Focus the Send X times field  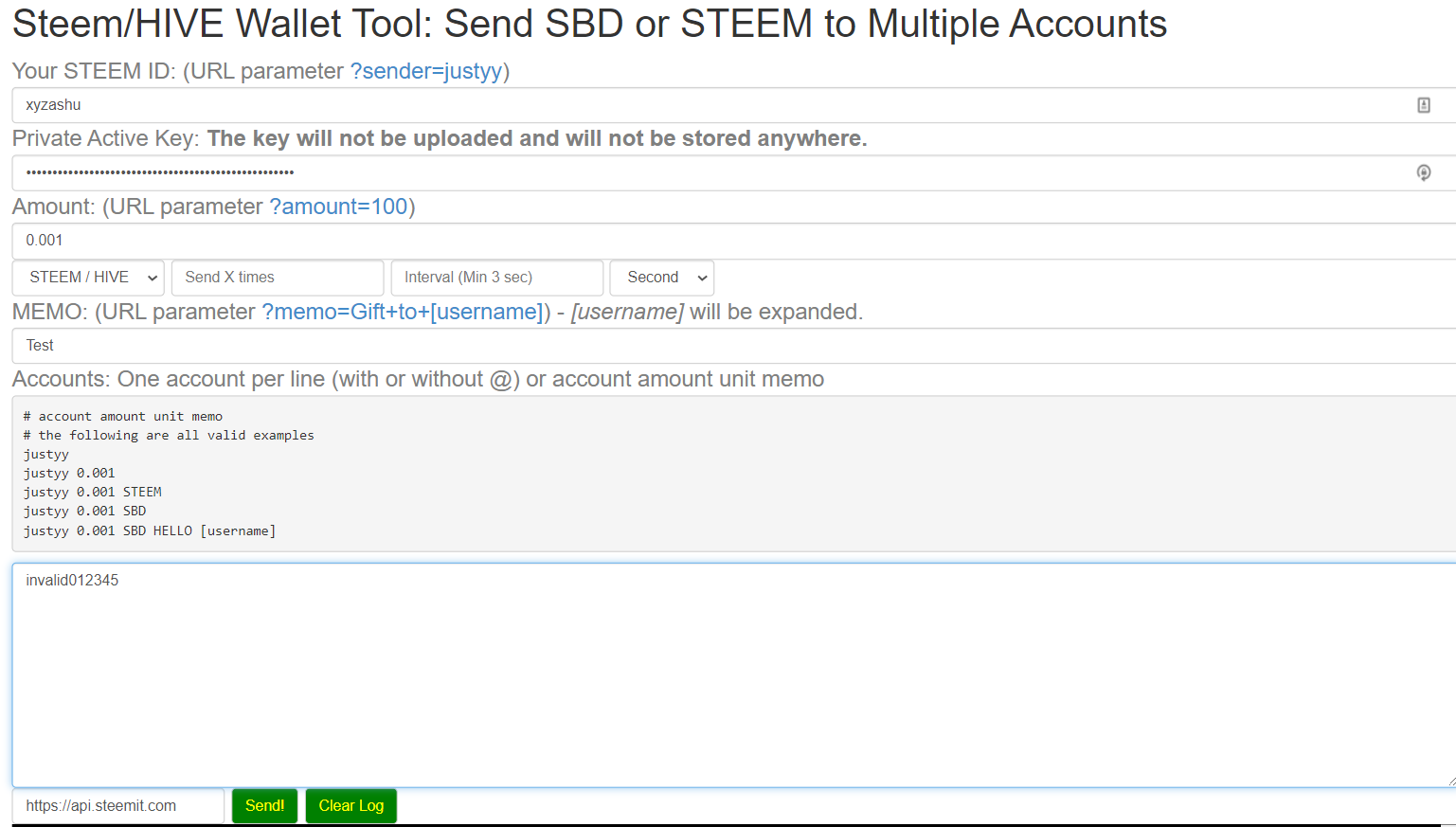pos(278,278)
